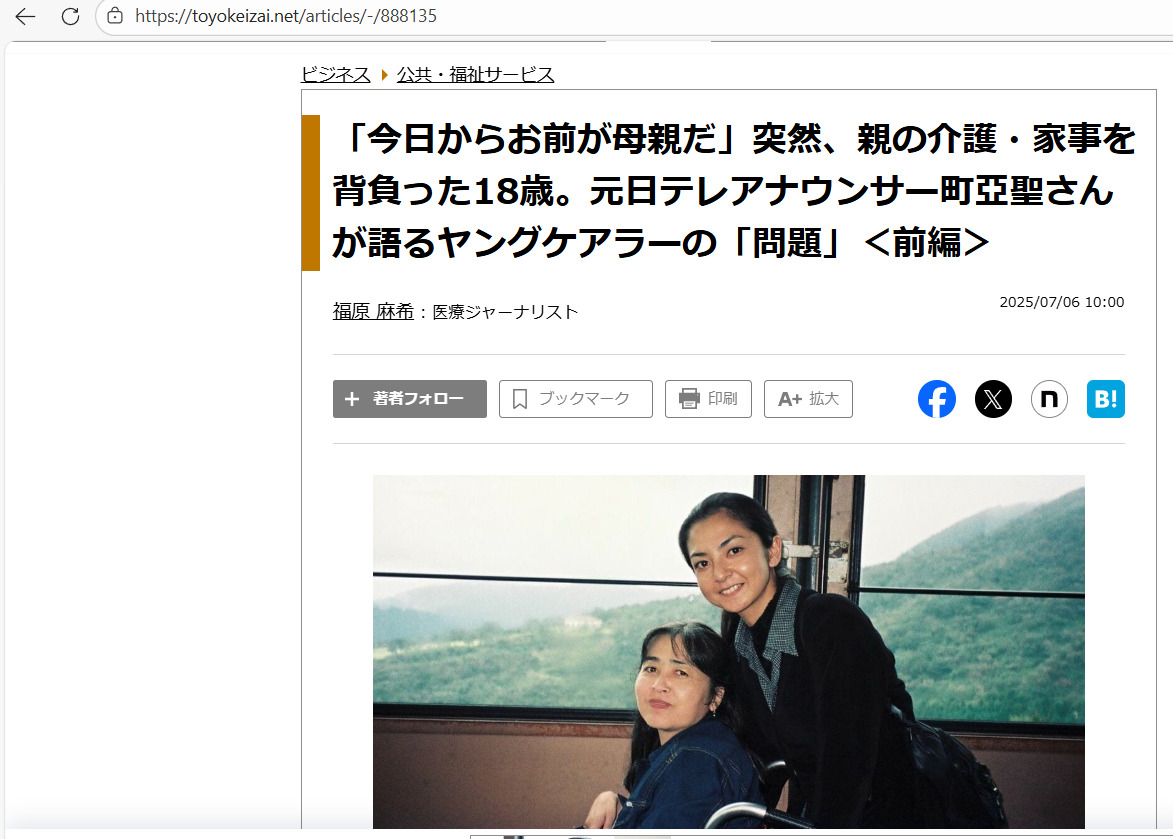This screenshot has height=839, width=1173.
Task: View site info via the lock icon
Action: coord(115,16)
